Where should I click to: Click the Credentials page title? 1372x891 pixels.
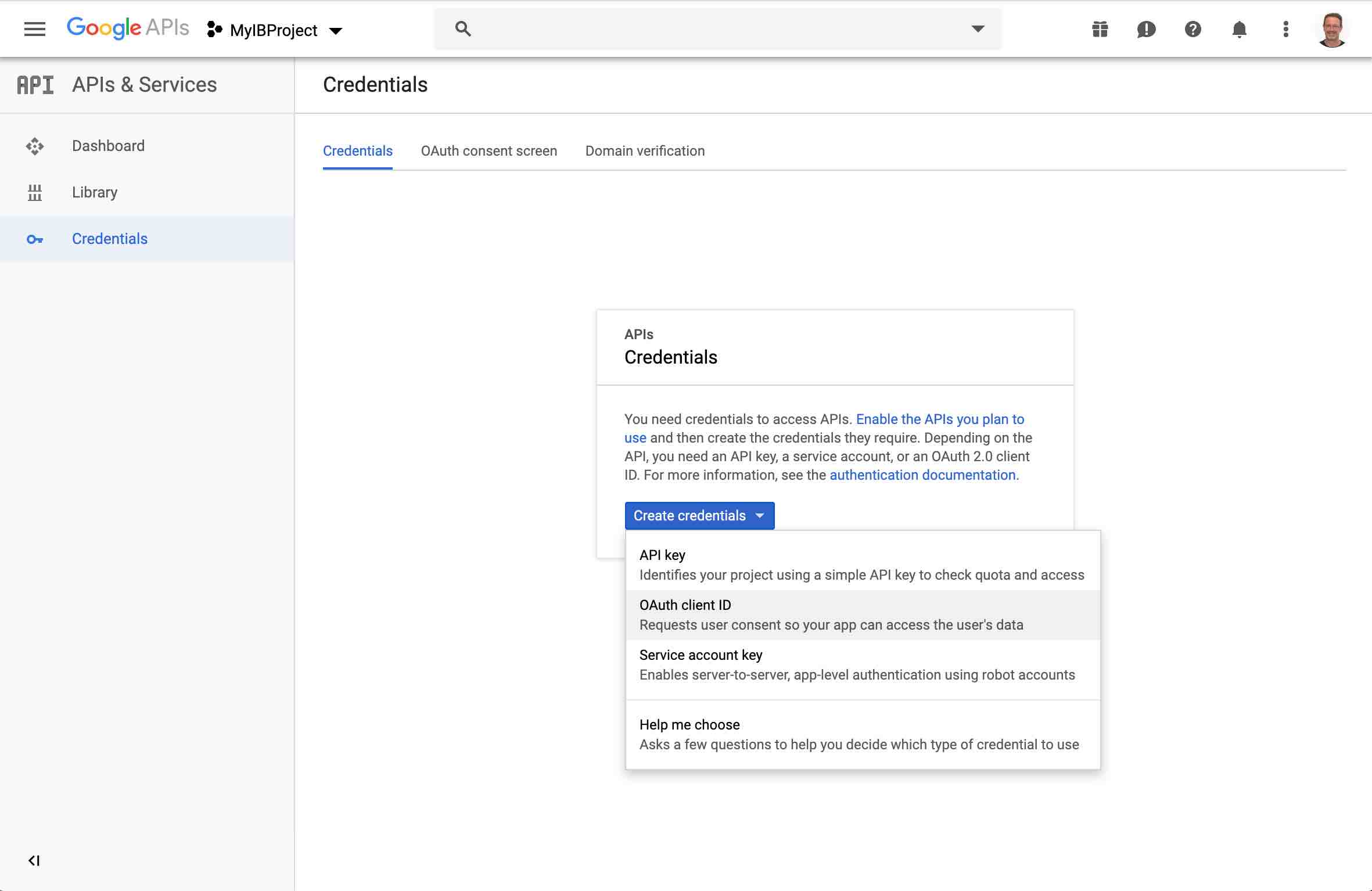(x=375, y=85)
